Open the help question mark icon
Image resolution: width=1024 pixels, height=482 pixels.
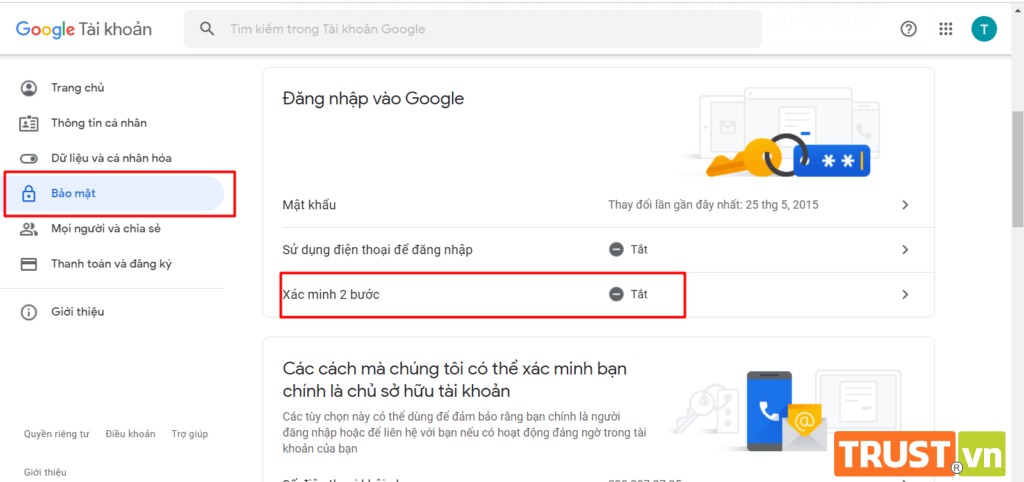(x=908, y=29)
